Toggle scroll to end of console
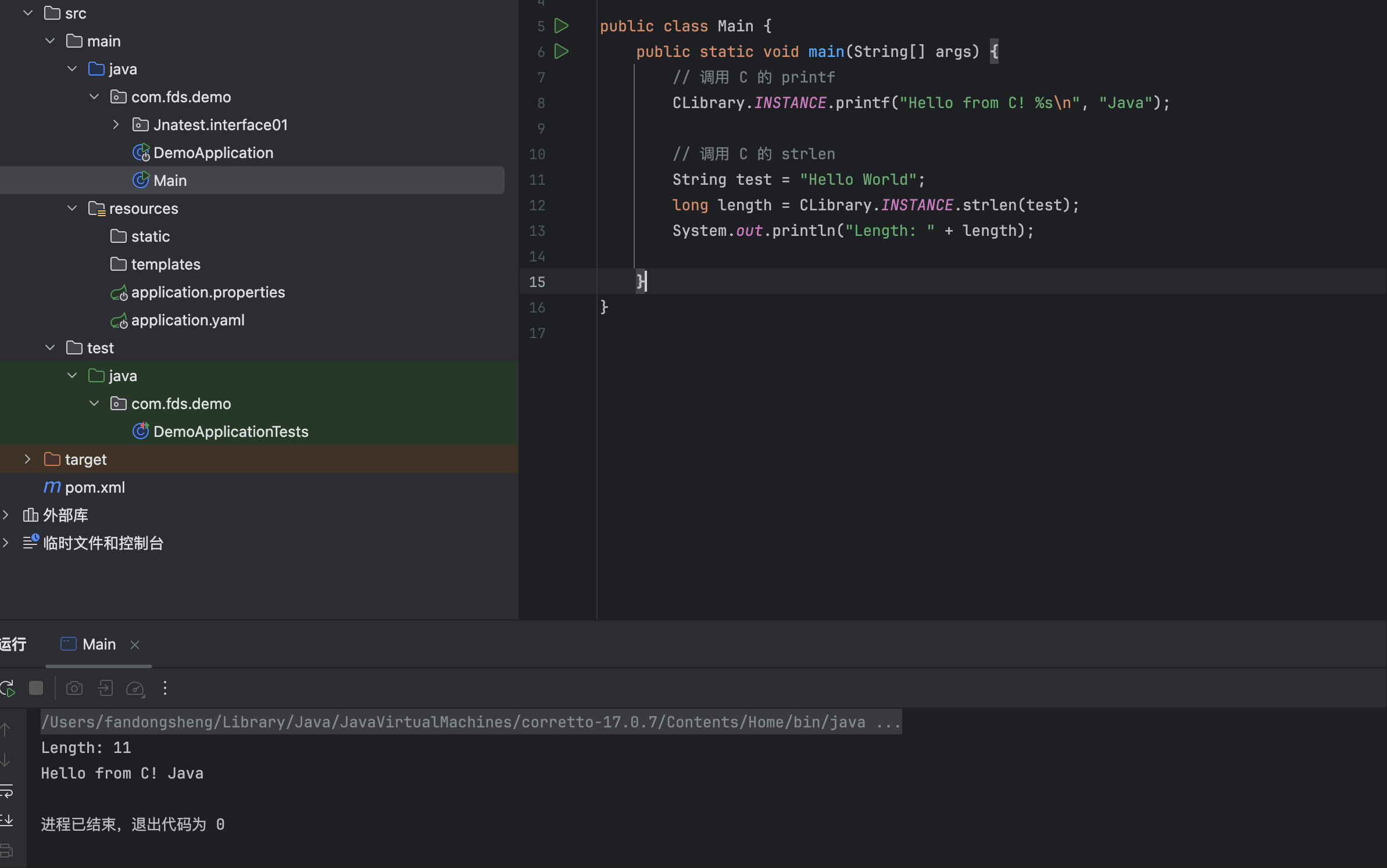1387x868 pixels. click(7, 820)
